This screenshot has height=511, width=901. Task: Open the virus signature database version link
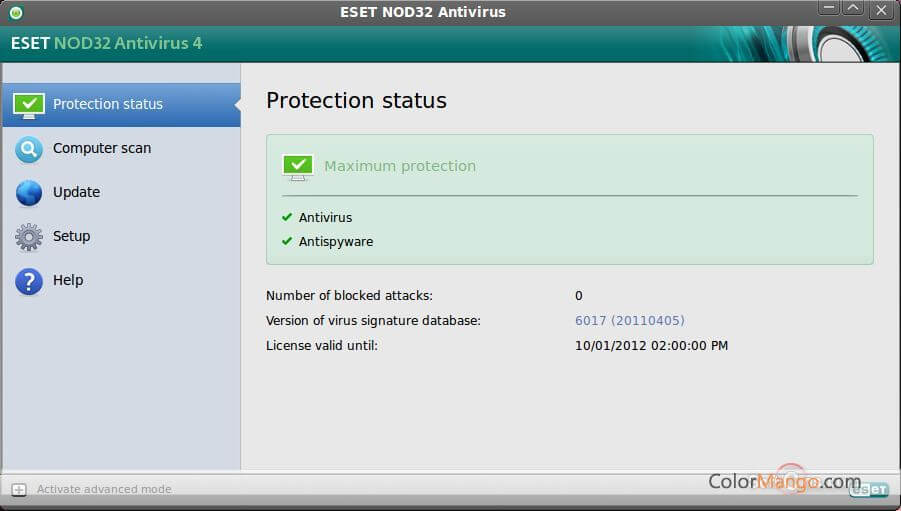click(629, 321)
